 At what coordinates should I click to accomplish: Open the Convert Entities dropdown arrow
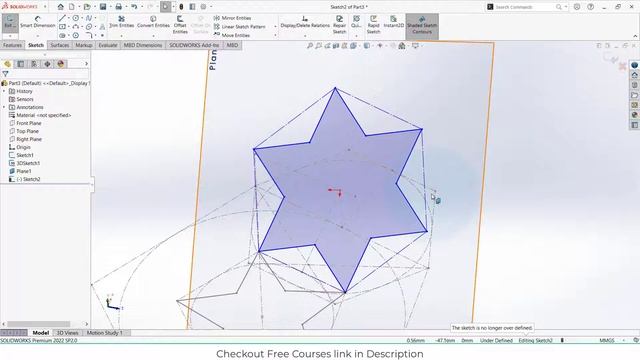pos(153,36)
